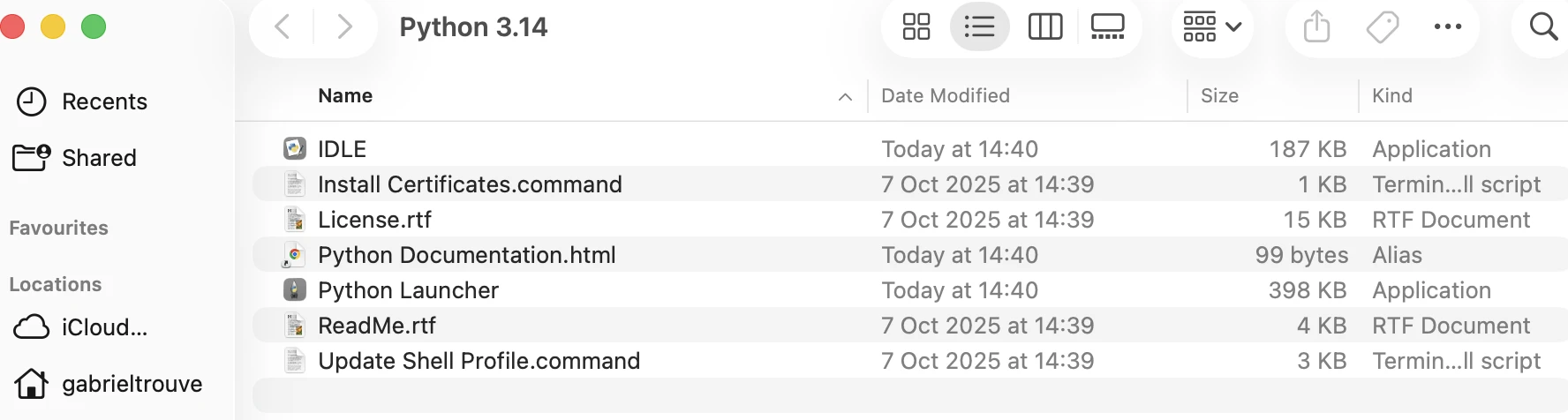This screenshot has height=420, width=1568.
Task: Open Recents in the sidebar
Action: click(103, 101)
